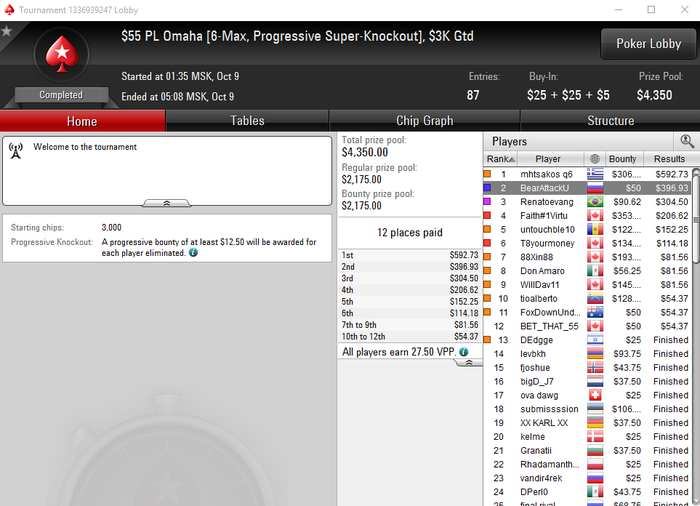Click VPP info icon in payouts panel
This screenshot has width=700, height=506.
pos(464,352)
